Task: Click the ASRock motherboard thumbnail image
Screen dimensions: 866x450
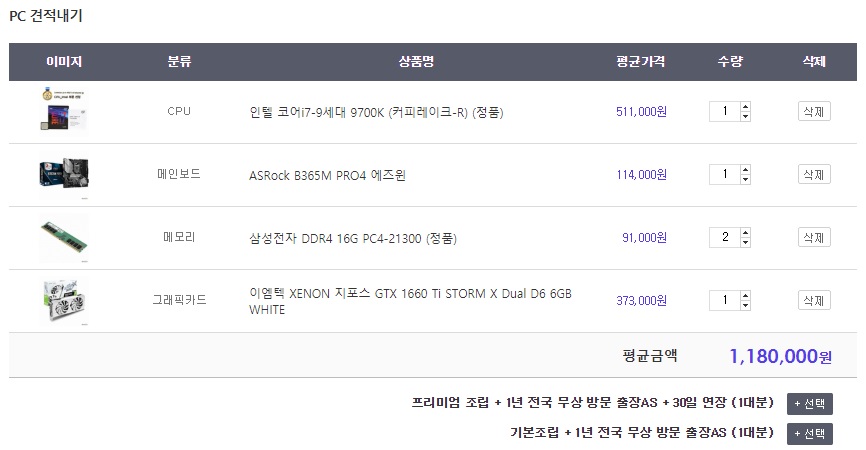Action: [x=63, y=174]
